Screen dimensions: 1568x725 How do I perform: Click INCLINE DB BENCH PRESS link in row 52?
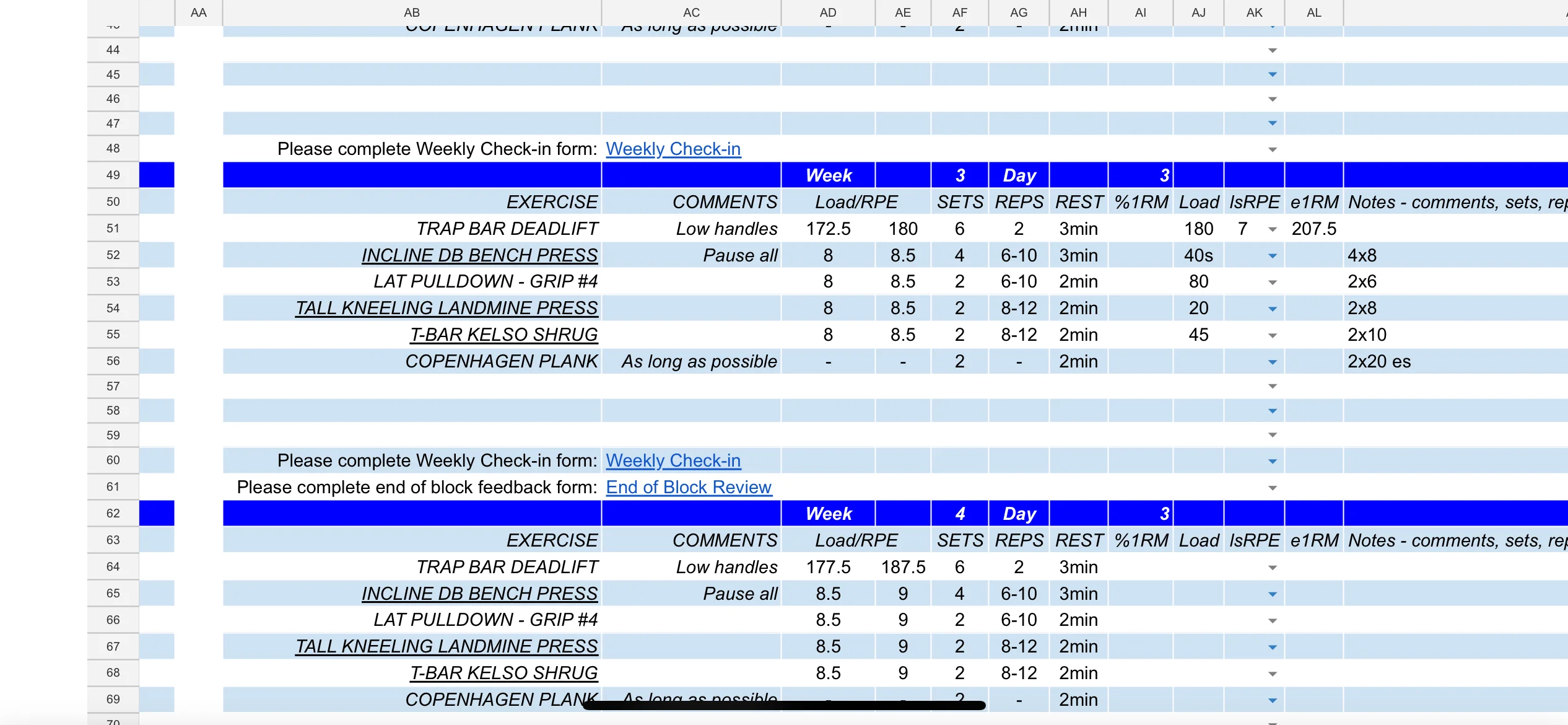click(x=479, y=255)
